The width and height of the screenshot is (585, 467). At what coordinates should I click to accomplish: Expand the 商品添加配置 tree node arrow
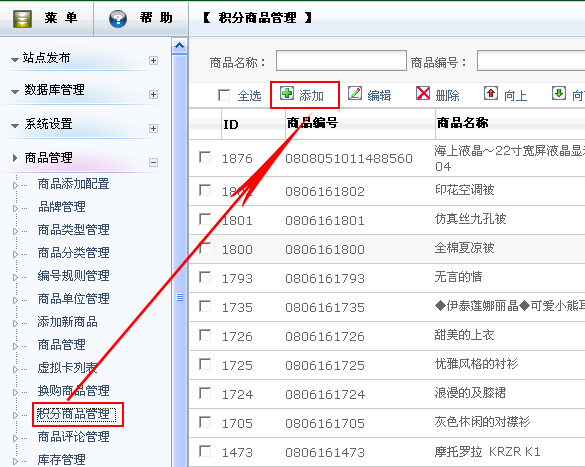(15, 185)
